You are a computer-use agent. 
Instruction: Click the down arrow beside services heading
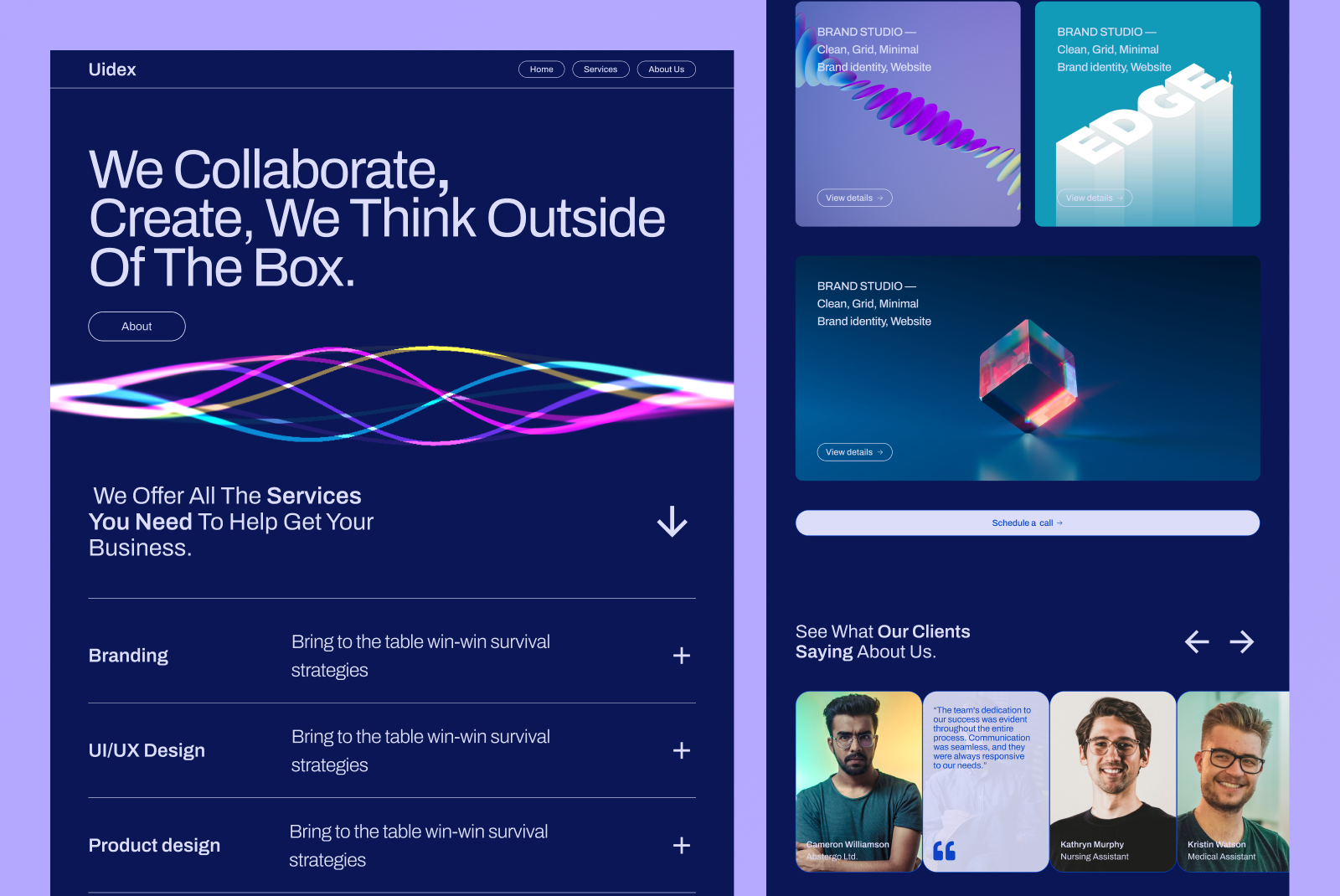click(672, 522)
